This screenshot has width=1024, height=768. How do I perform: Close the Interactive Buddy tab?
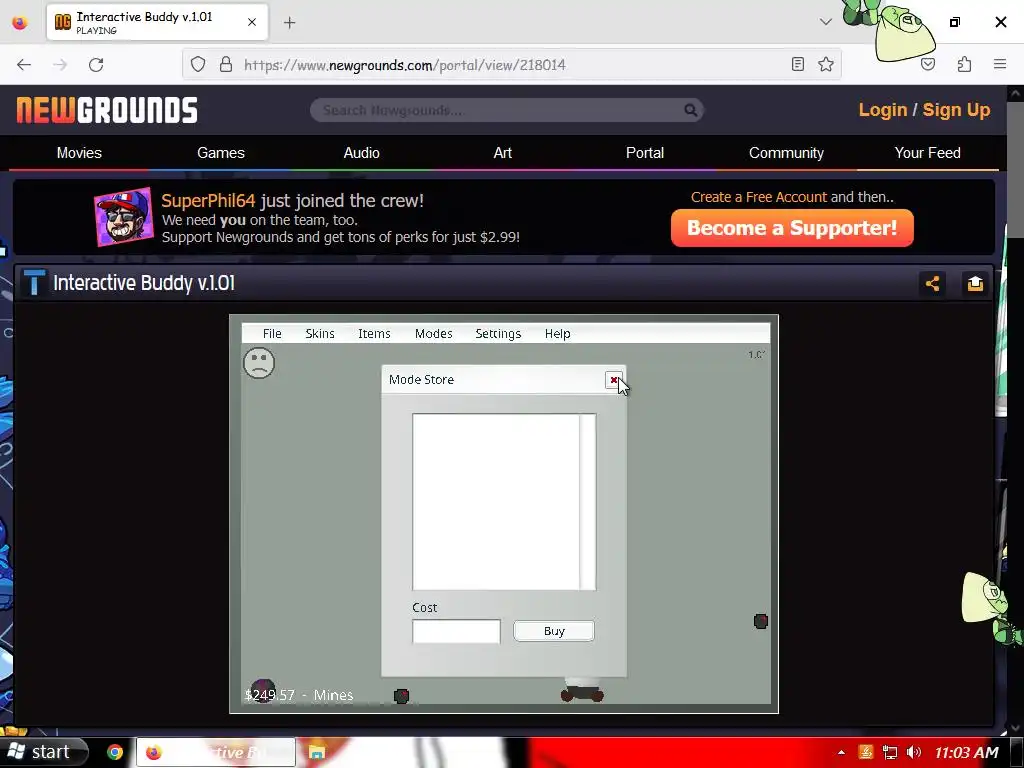(252, 22)
